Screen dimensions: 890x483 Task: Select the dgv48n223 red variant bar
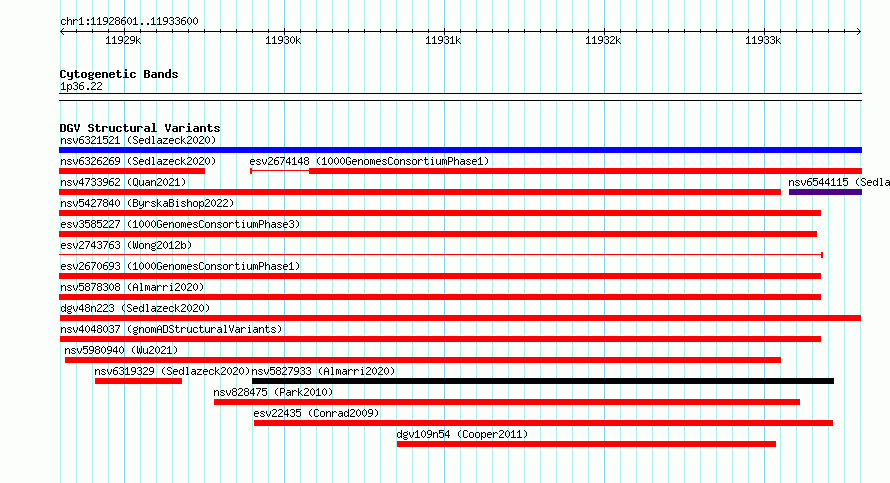pyautogui.click(x=460, y=318)
